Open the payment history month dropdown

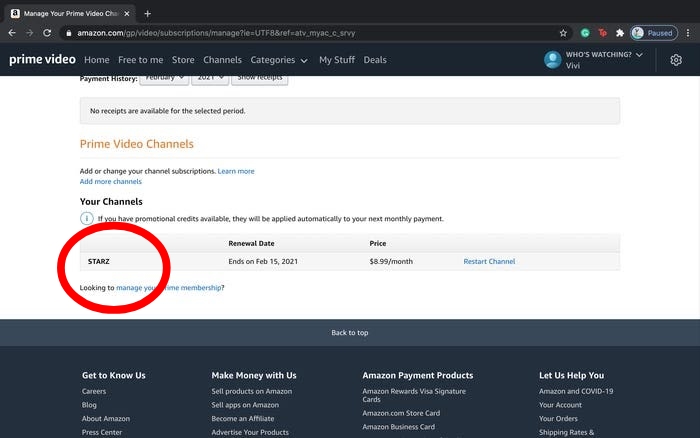(164, 79)
